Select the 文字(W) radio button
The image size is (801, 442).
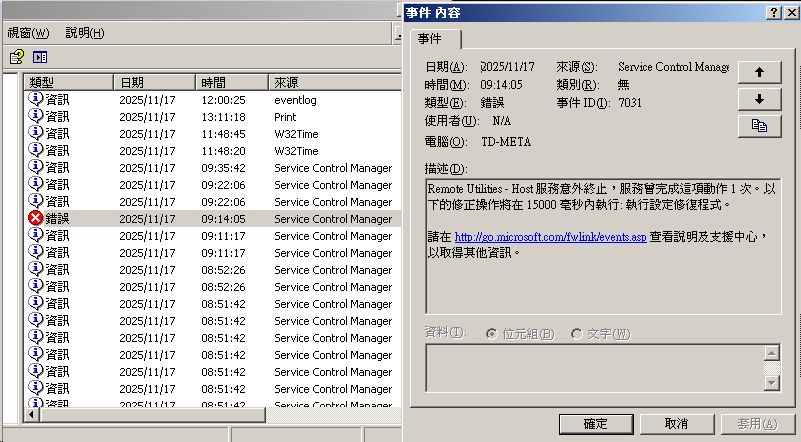pos(577,334)
